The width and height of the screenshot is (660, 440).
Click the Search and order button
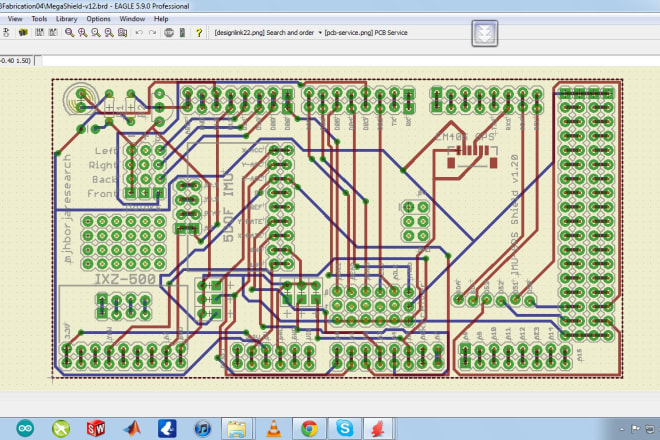point(264,32)
